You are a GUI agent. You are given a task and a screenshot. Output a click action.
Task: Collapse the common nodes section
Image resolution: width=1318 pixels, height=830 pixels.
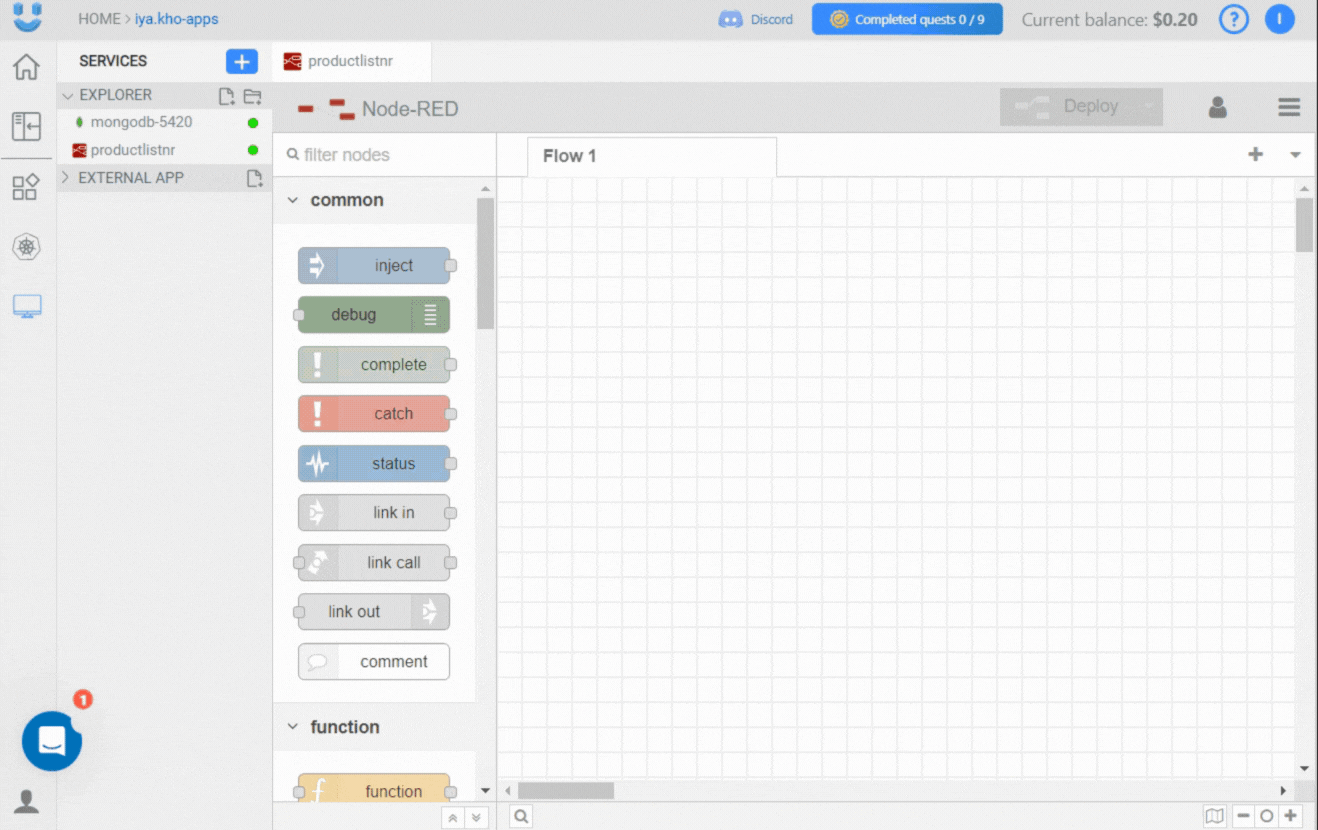click(x=293, y=199)
